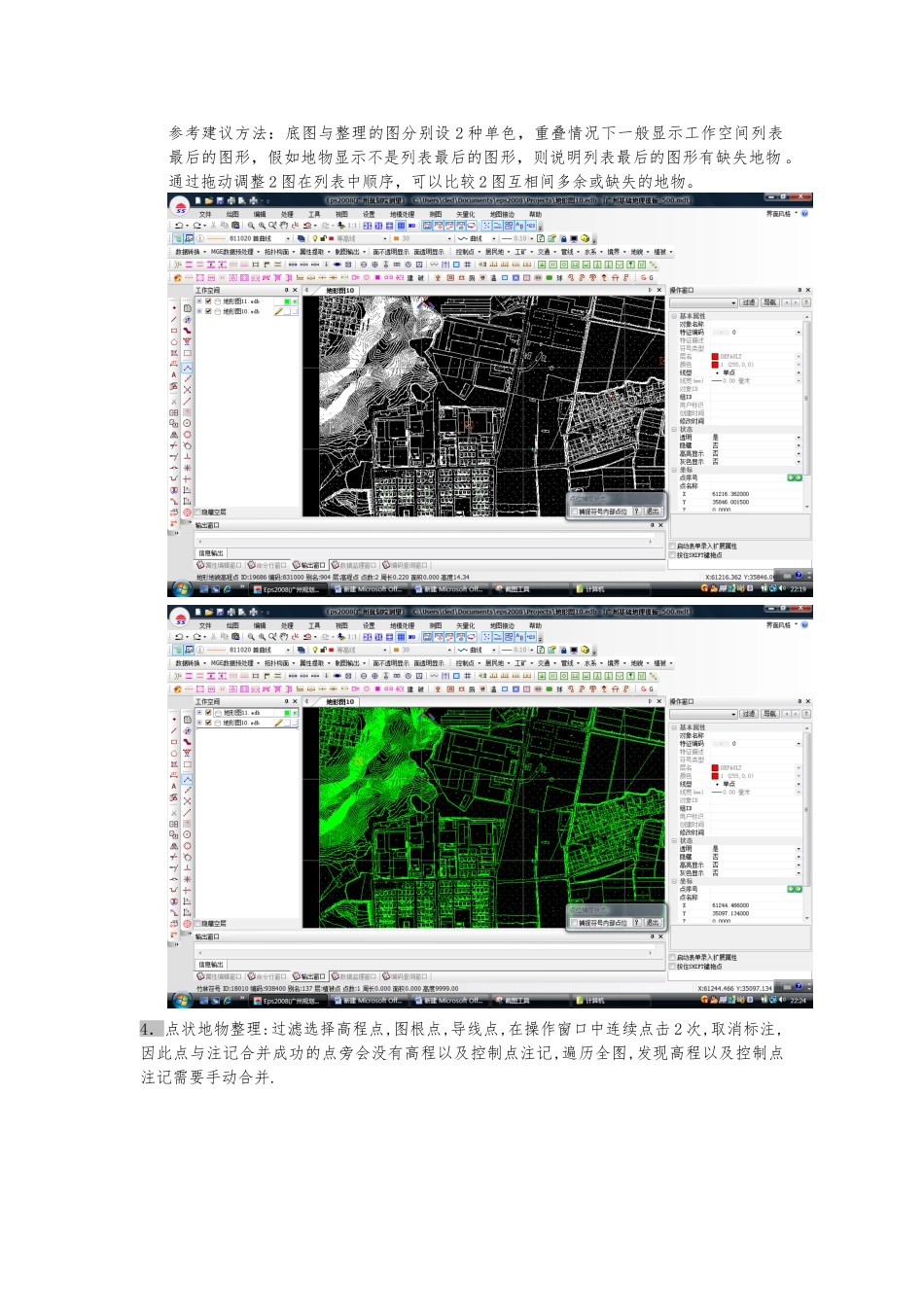The width and height of the screenshot is (924, 1307).
Task: Open 操作窗口 filter combo box, upper screenshot
Action: pos(704,302)
